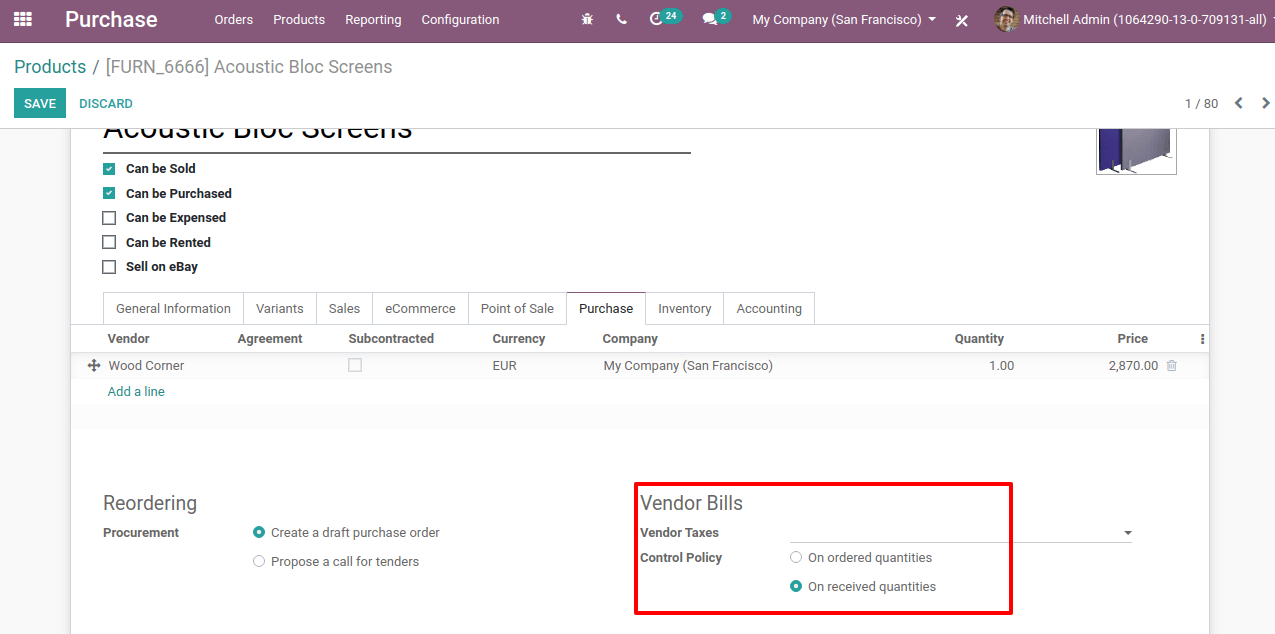Sort by Vendor column header
The width and height of the screenshot is (1275, 634).
[x=129, y=339]
